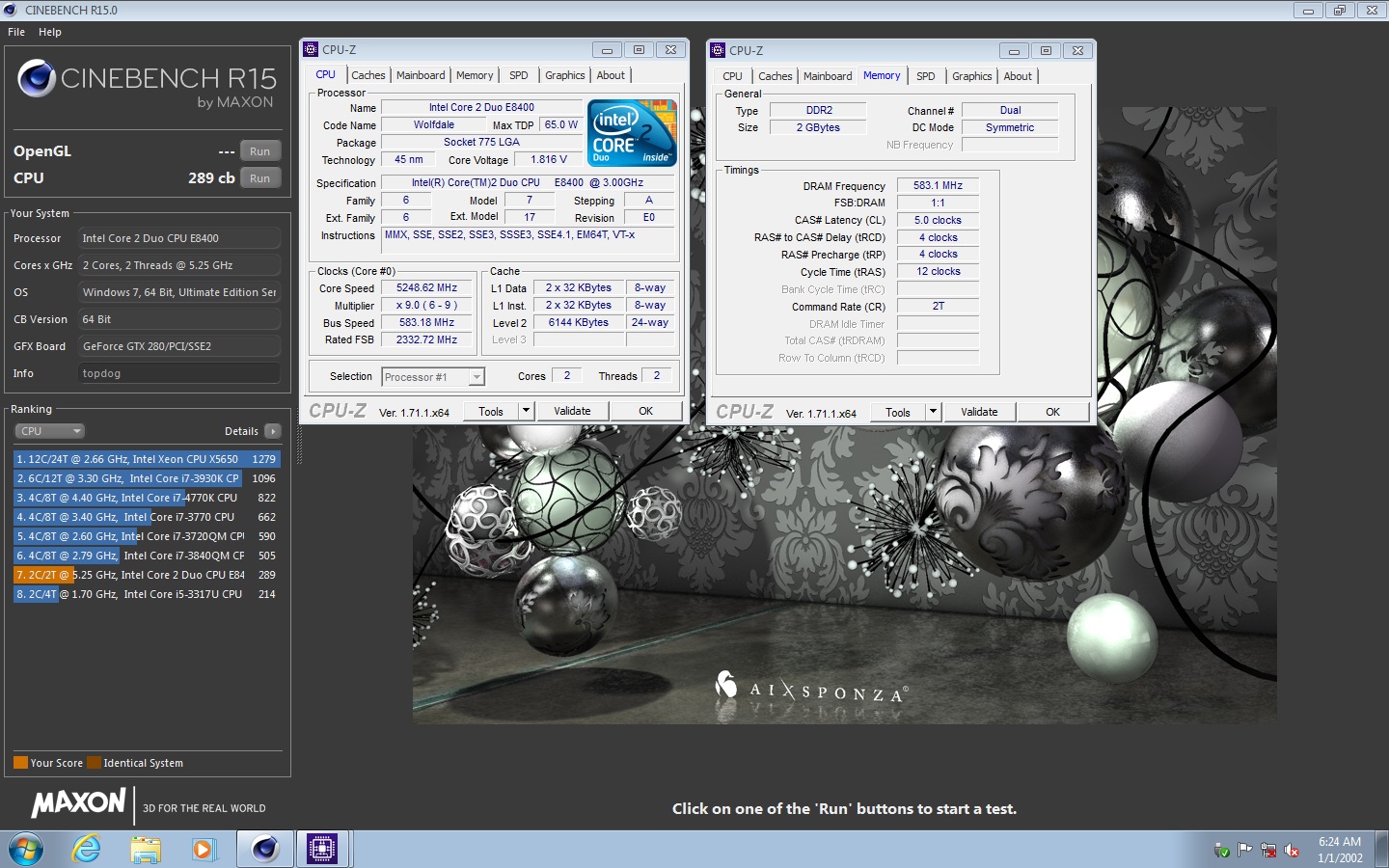
Task: Launch Internet Explorer from taskbar
Action: click(87, 850)
